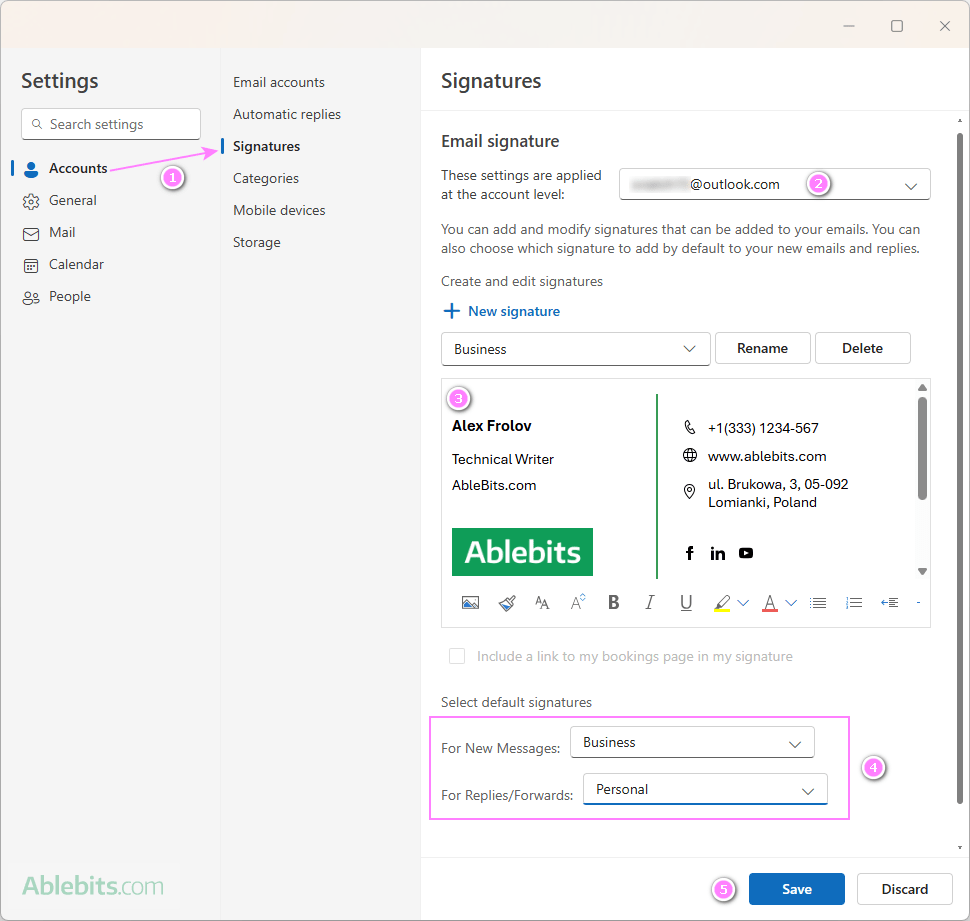
Task: Decrease indent in signature editor
Action: [x=890, y=602]
